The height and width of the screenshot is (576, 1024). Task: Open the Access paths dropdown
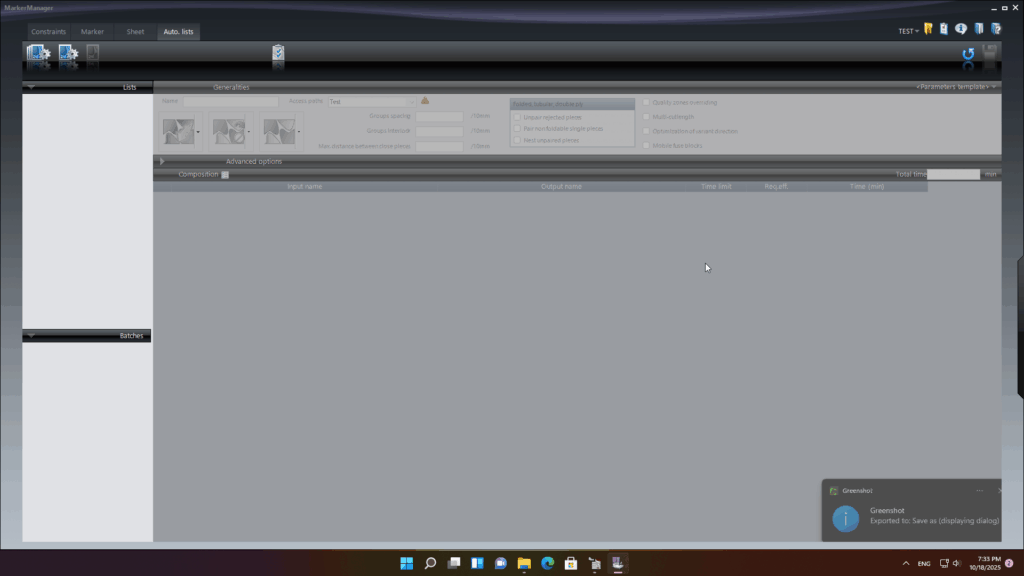[411, 102]
